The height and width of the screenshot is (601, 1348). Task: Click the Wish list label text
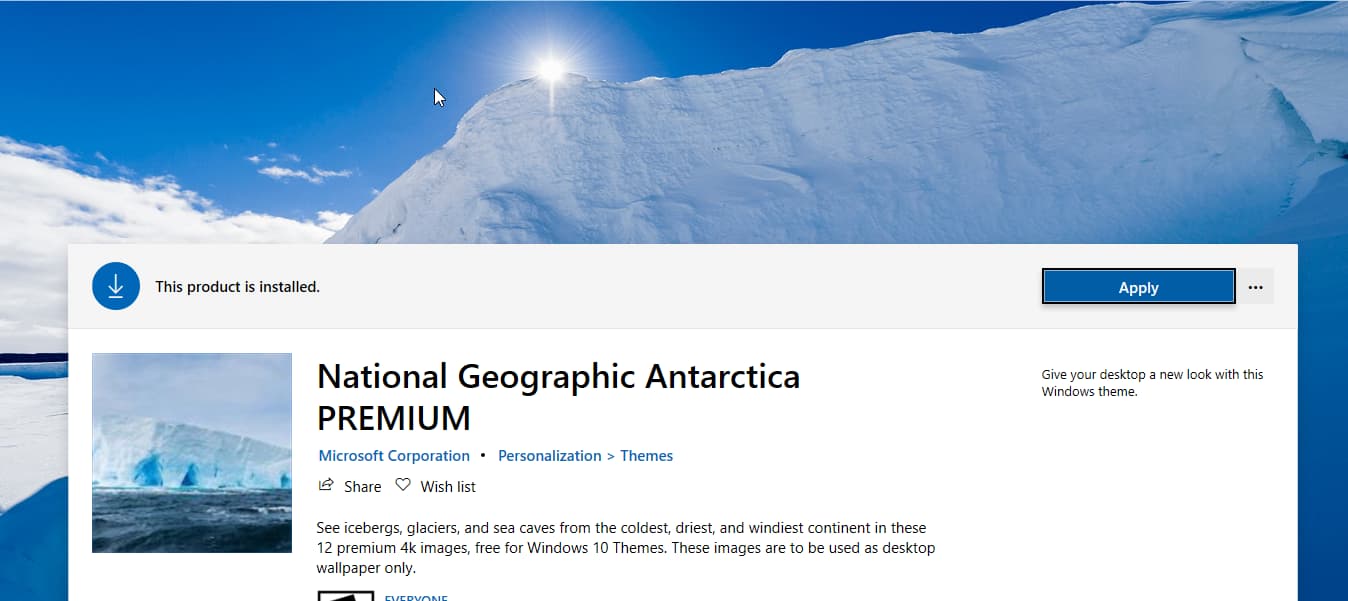pyautogui.click(x=448, y=486)
